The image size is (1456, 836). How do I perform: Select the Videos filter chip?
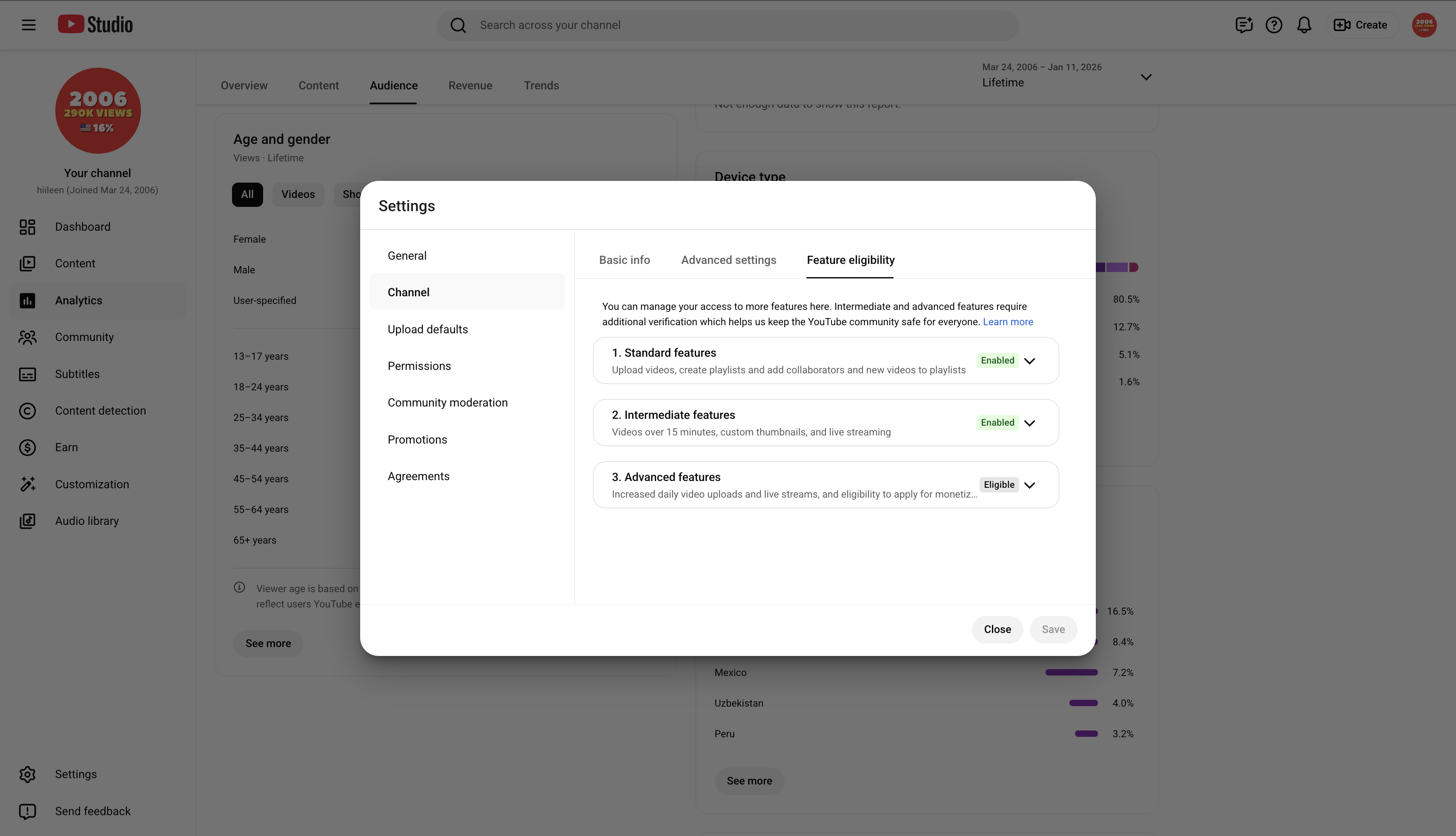pos(298,195)
